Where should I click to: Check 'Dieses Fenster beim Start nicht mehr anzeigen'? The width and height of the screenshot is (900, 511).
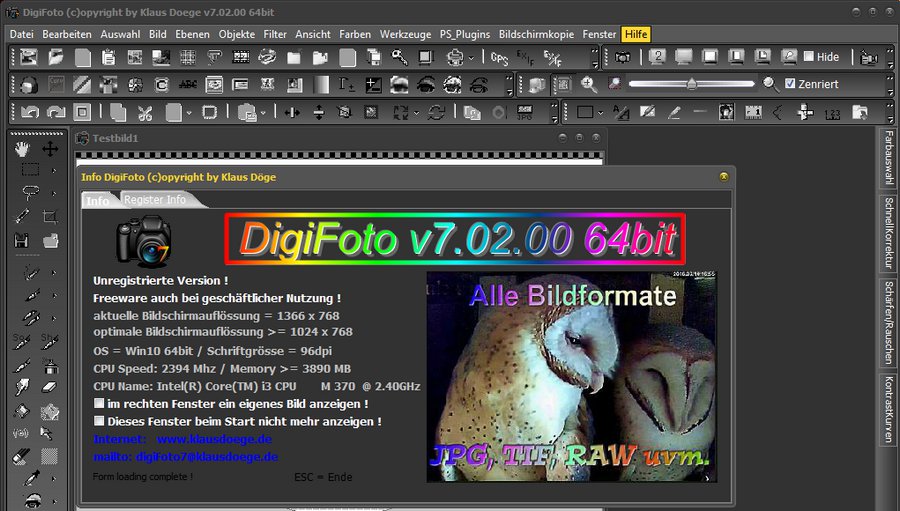tap(99, 421)
